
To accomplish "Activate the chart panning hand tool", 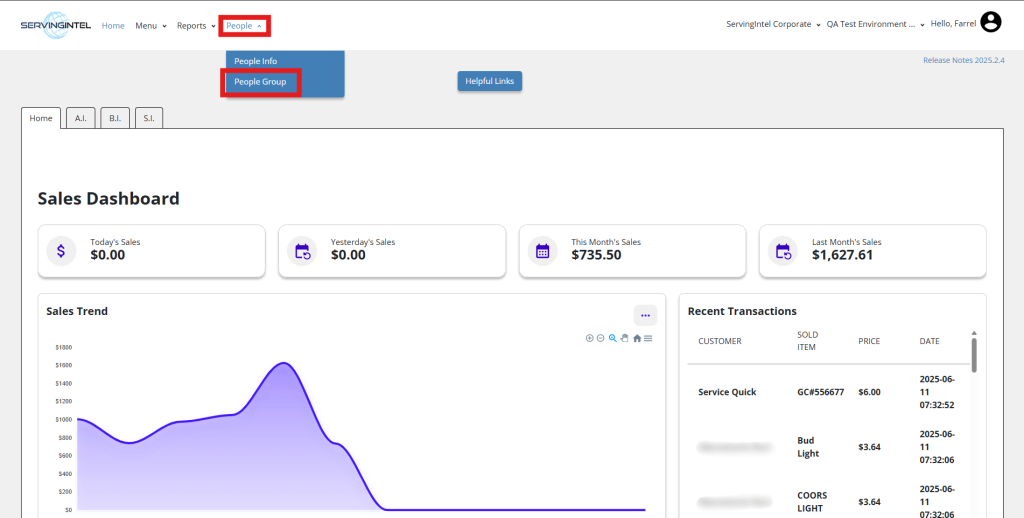I will click(x=625, y=338).
